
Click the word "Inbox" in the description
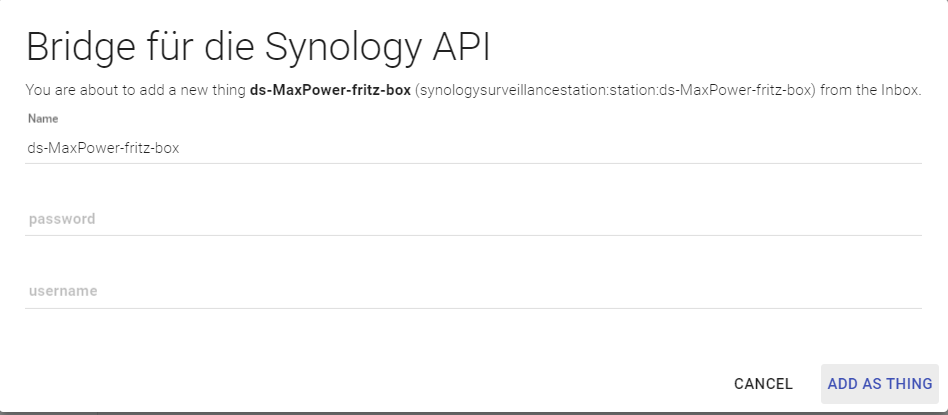point(898,91)
